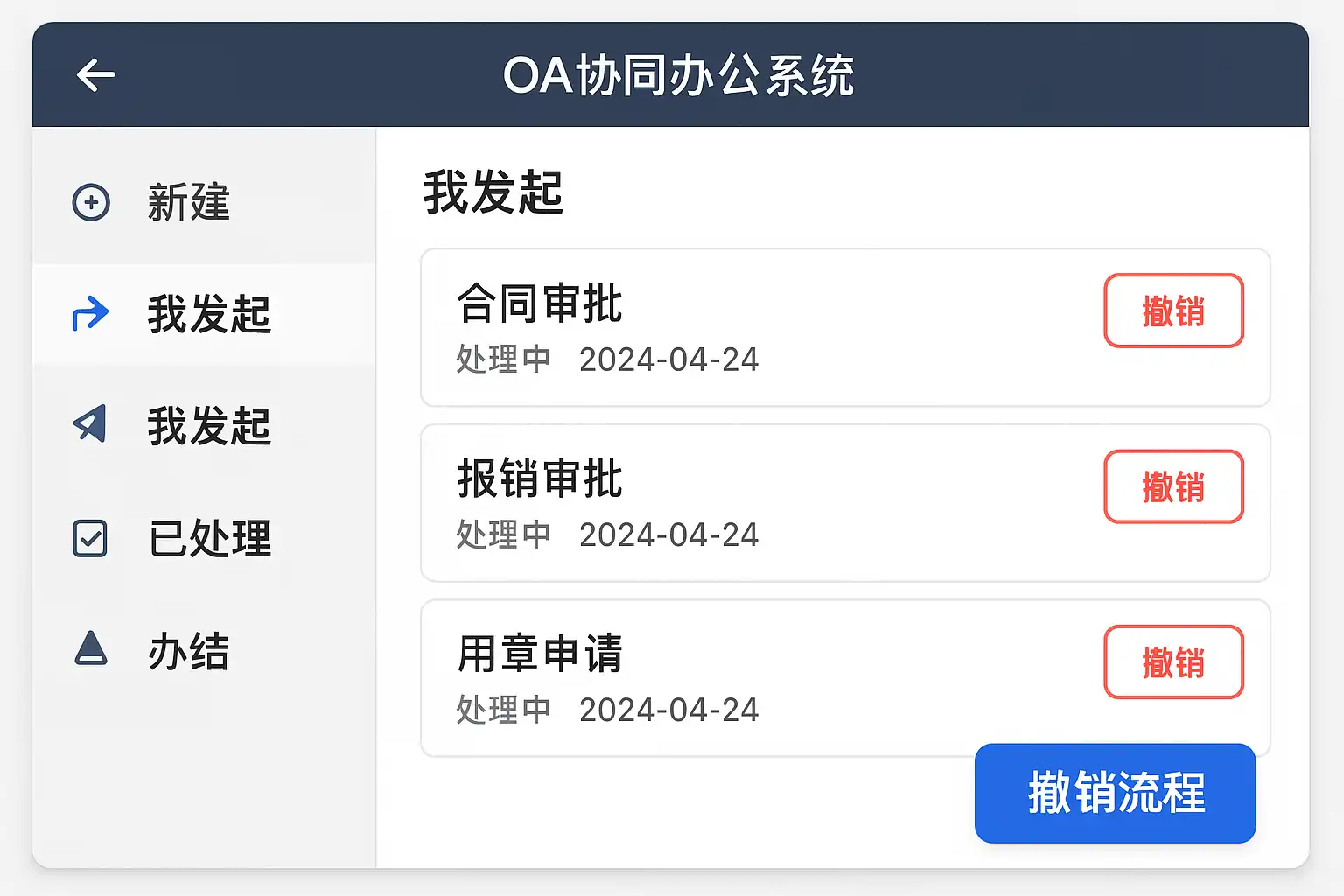Select 我发起 label beside the paper plane
This screenshot has width=1344, height=896.
(209, 426)
